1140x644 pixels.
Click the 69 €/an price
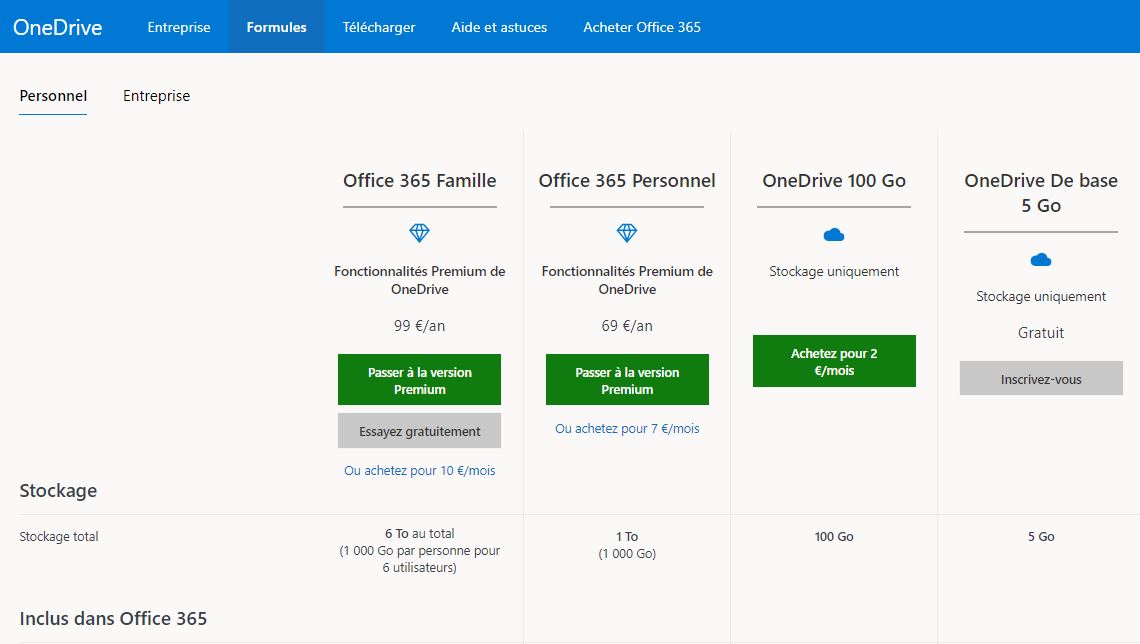[627, 326]
